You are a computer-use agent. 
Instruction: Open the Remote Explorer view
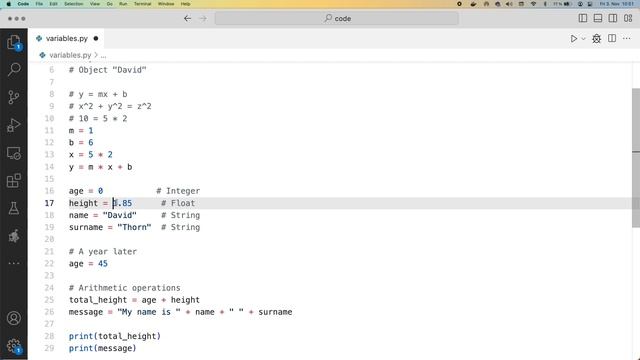point(14,153)
